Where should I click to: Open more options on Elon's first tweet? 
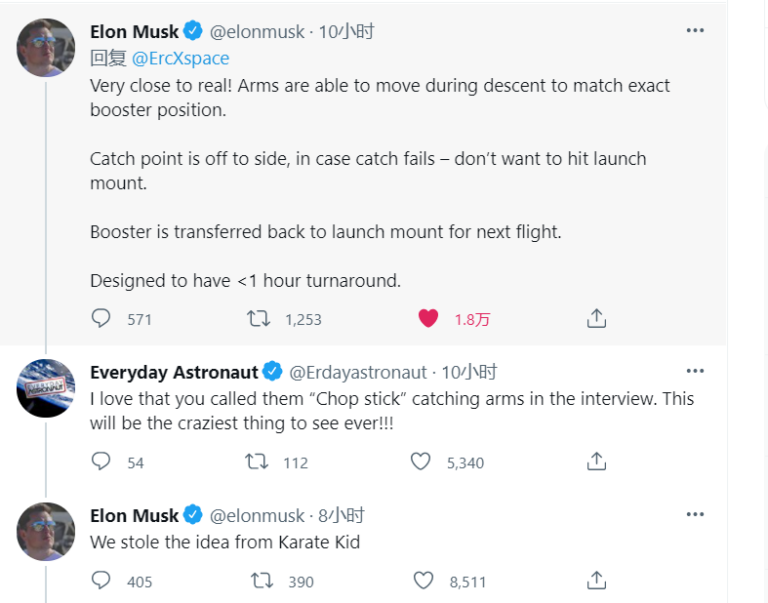(x=695, y=30)
